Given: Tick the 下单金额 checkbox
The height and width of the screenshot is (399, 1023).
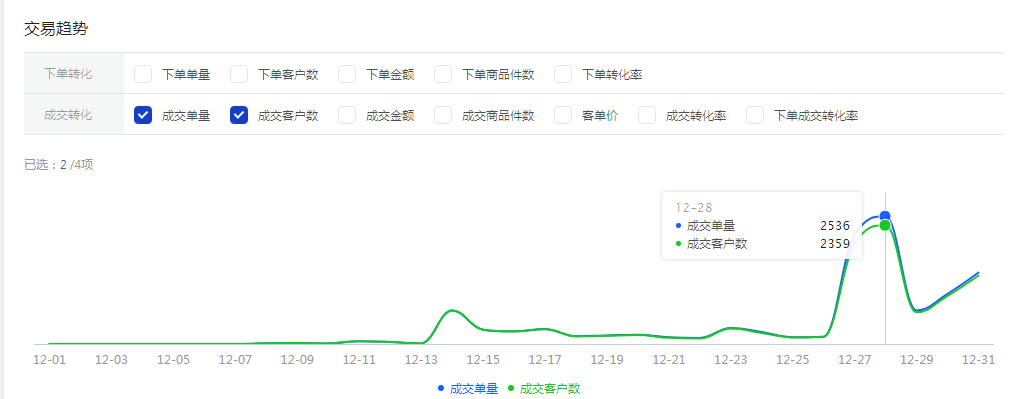Looking at the screenshot, I should [x=347, y=74].
